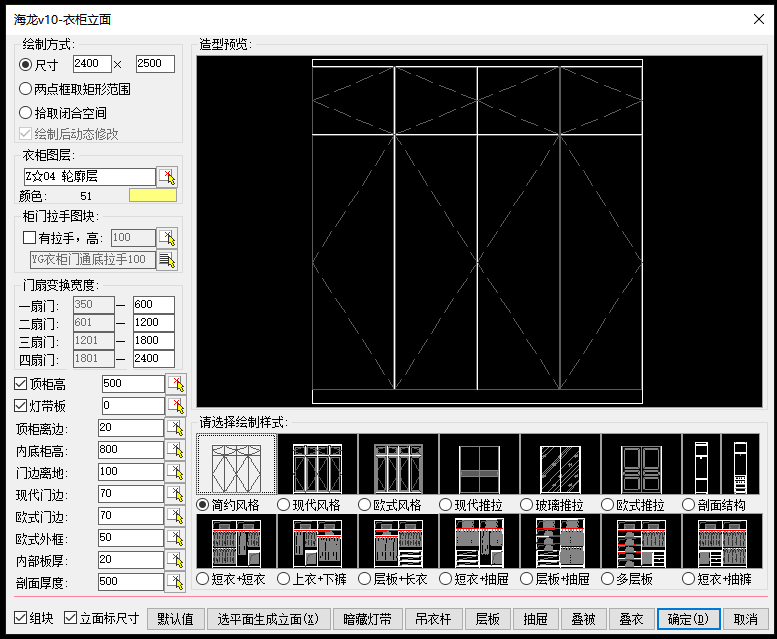The height and width of the screenshot is (639, 777).
Task: Toggle the 组块 checkbox
Action: 22,619
